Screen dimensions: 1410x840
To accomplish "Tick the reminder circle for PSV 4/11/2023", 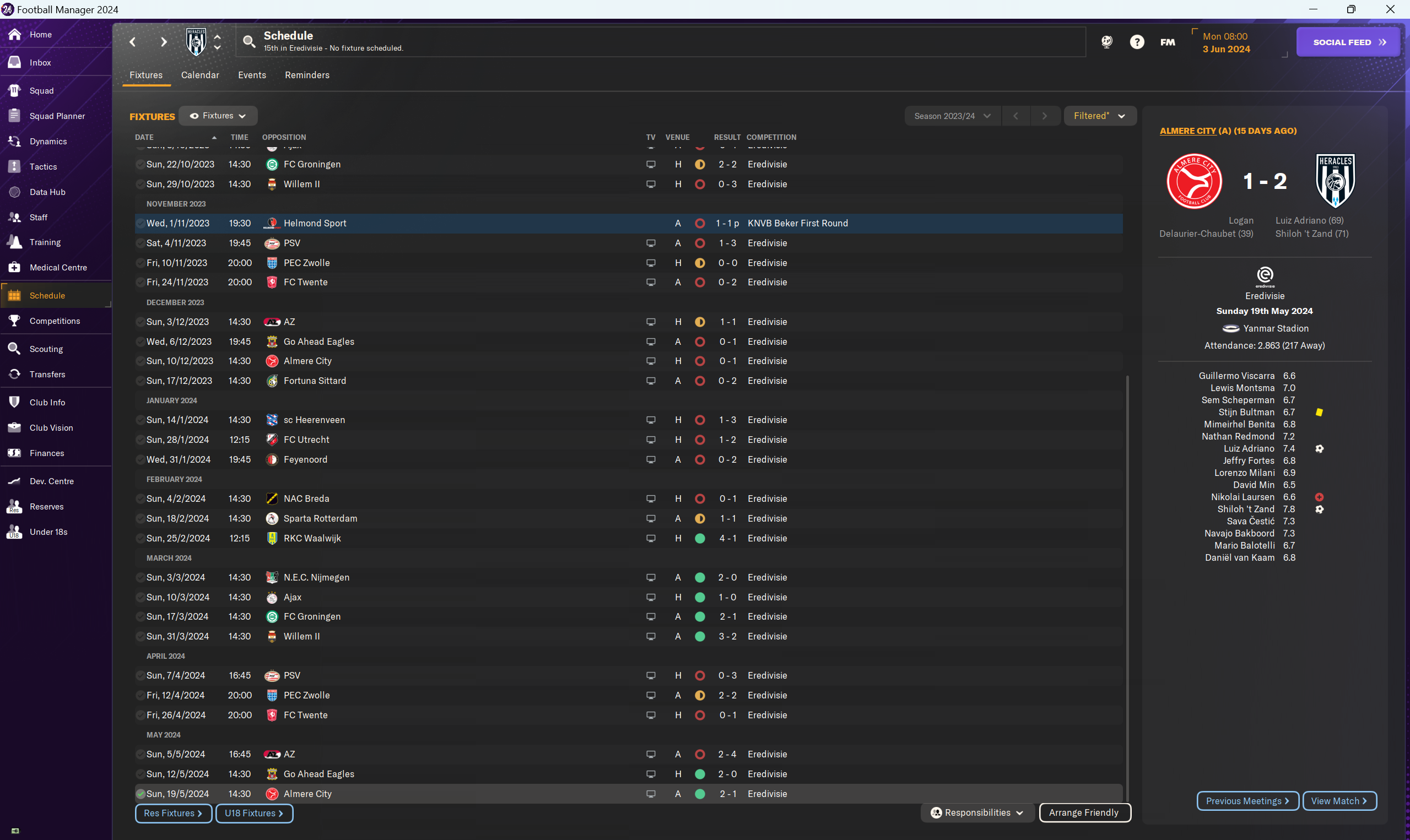I will pos(140,243).
